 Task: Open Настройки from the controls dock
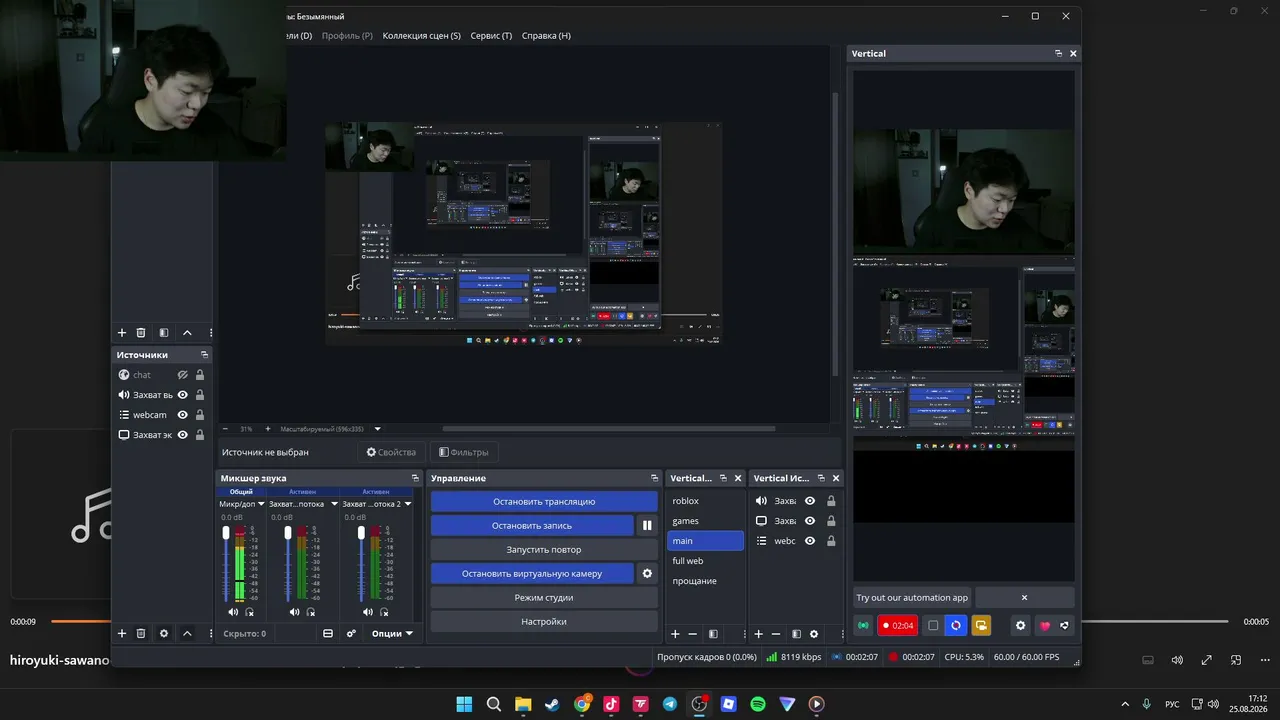pos(544,621)
